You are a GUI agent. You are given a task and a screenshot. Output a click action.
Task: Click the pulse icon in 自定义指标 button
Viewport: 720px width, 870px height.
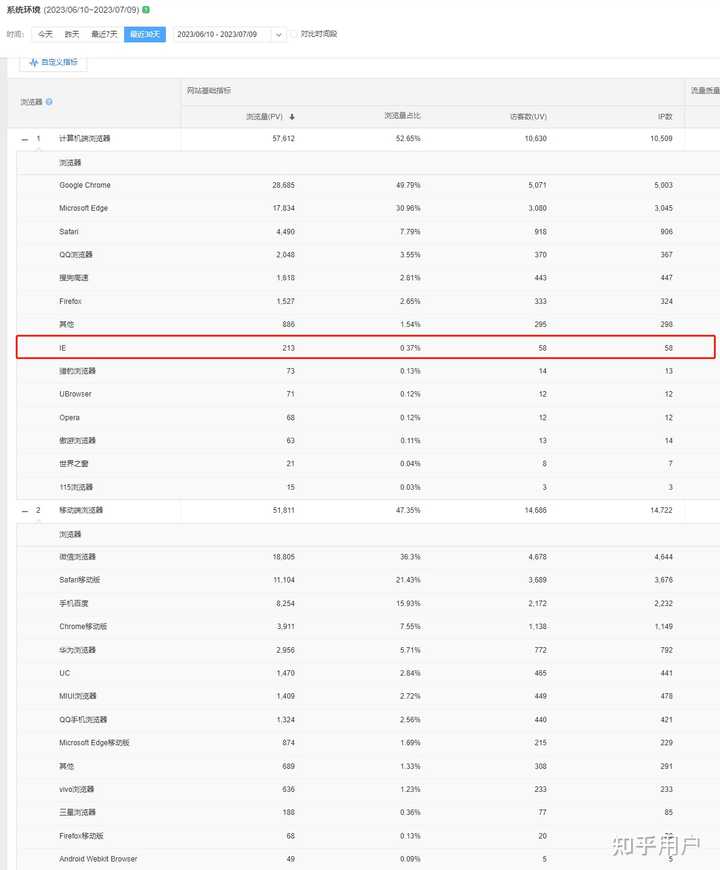pos(34,62)
